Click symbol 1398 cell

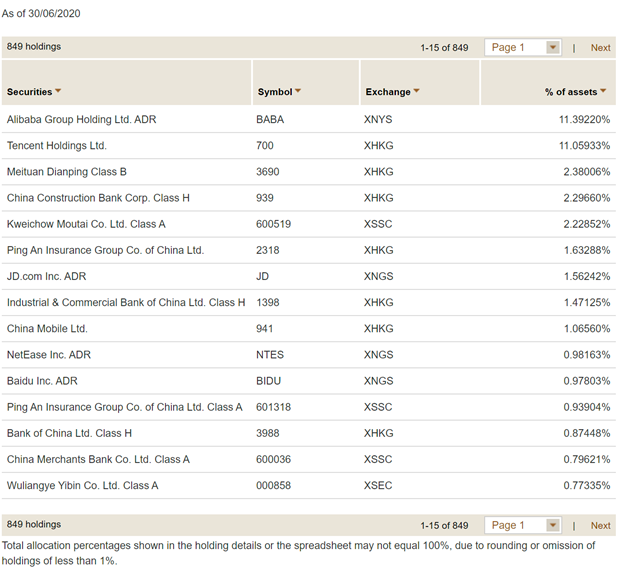point(267,303)
